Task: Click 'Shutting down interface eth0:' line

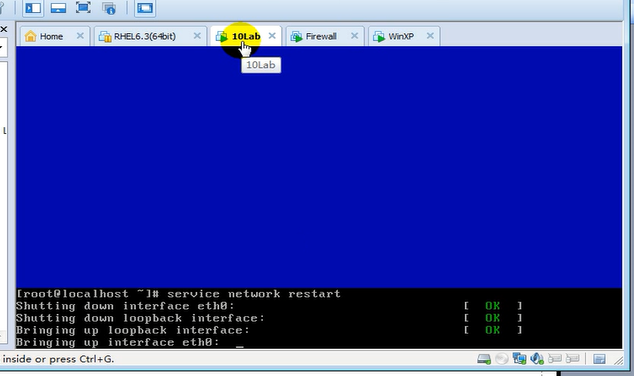Action: tap(125, 306)
